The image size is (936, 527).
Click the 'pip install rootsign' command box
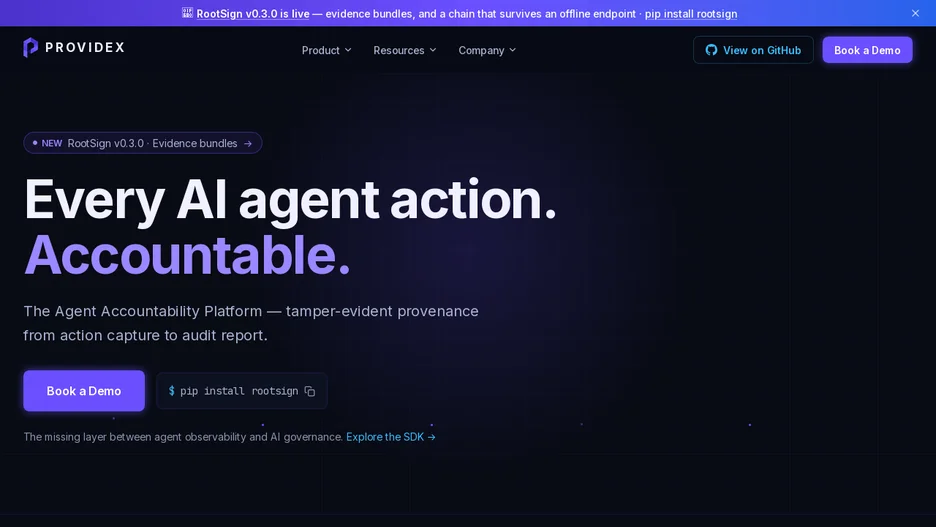click(242, 391)
